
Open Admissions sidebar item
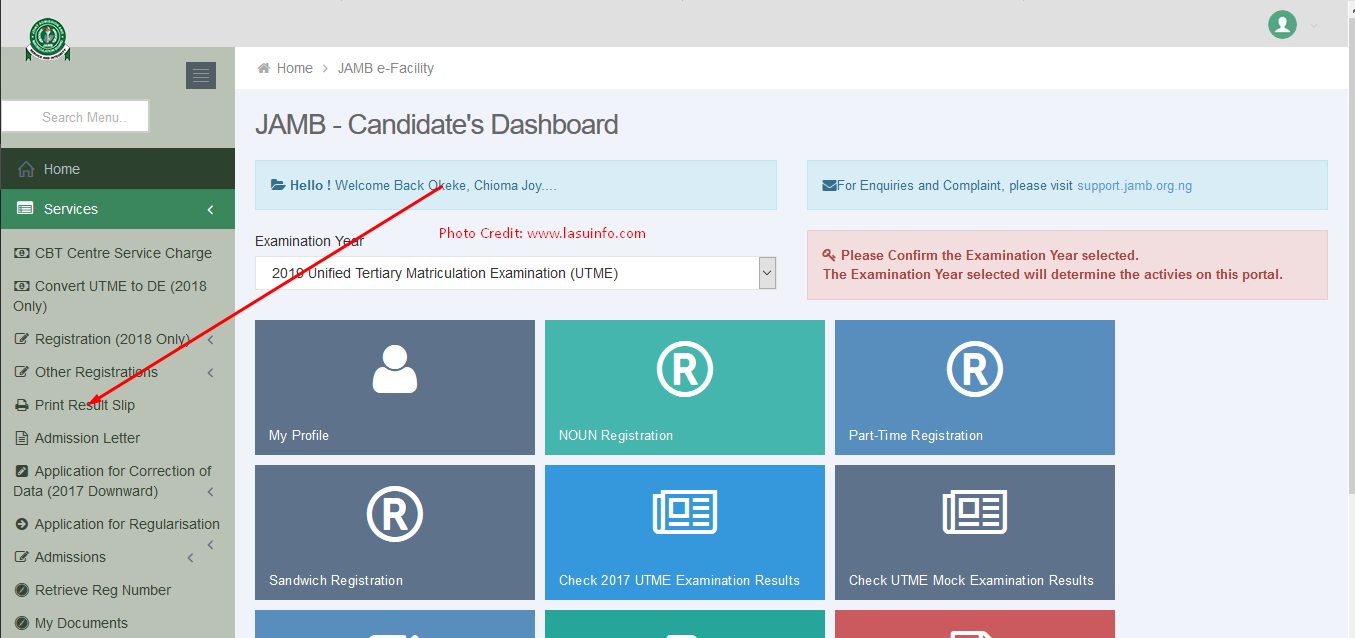70,557
